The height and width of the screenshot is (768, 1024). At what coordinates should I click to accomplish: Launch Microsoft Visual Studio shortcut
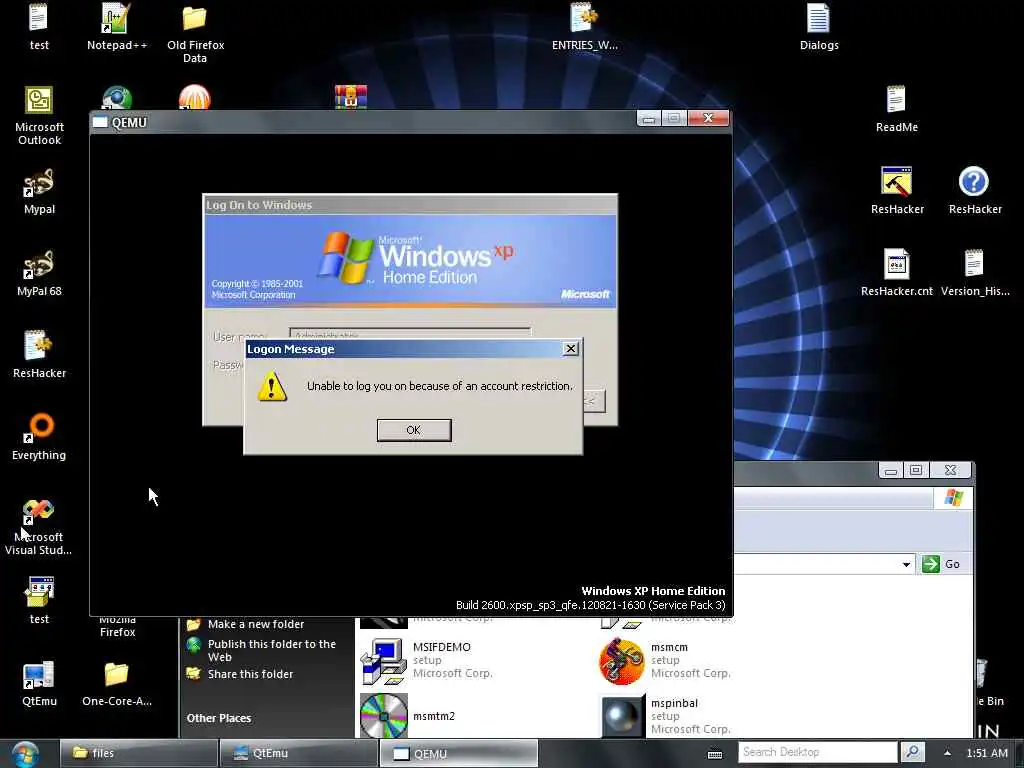tap(38, 526)
